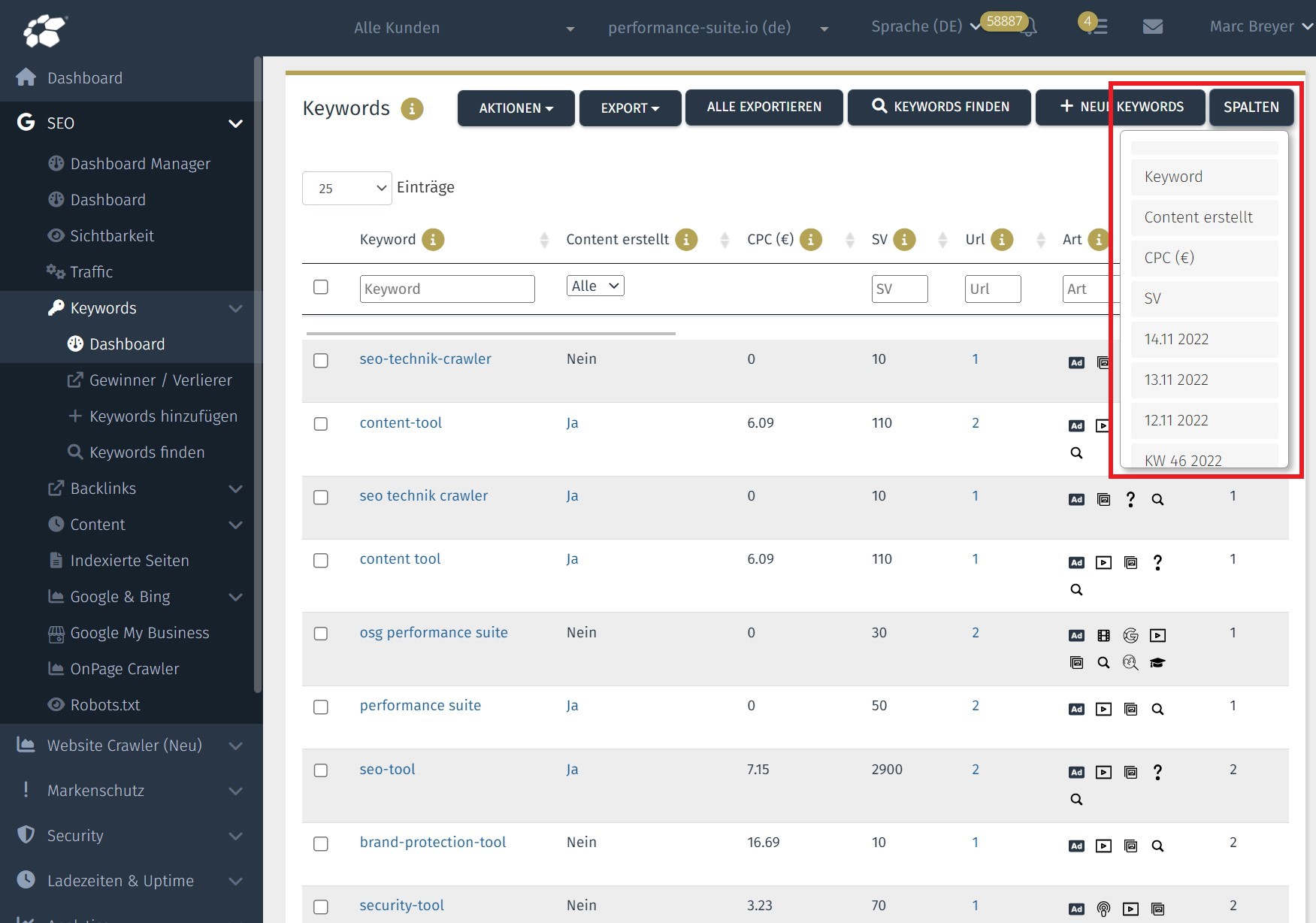Click graduation cap icon in osg performance suite row
This screenshot has height=923, width=1316.
pos(1157,663)
